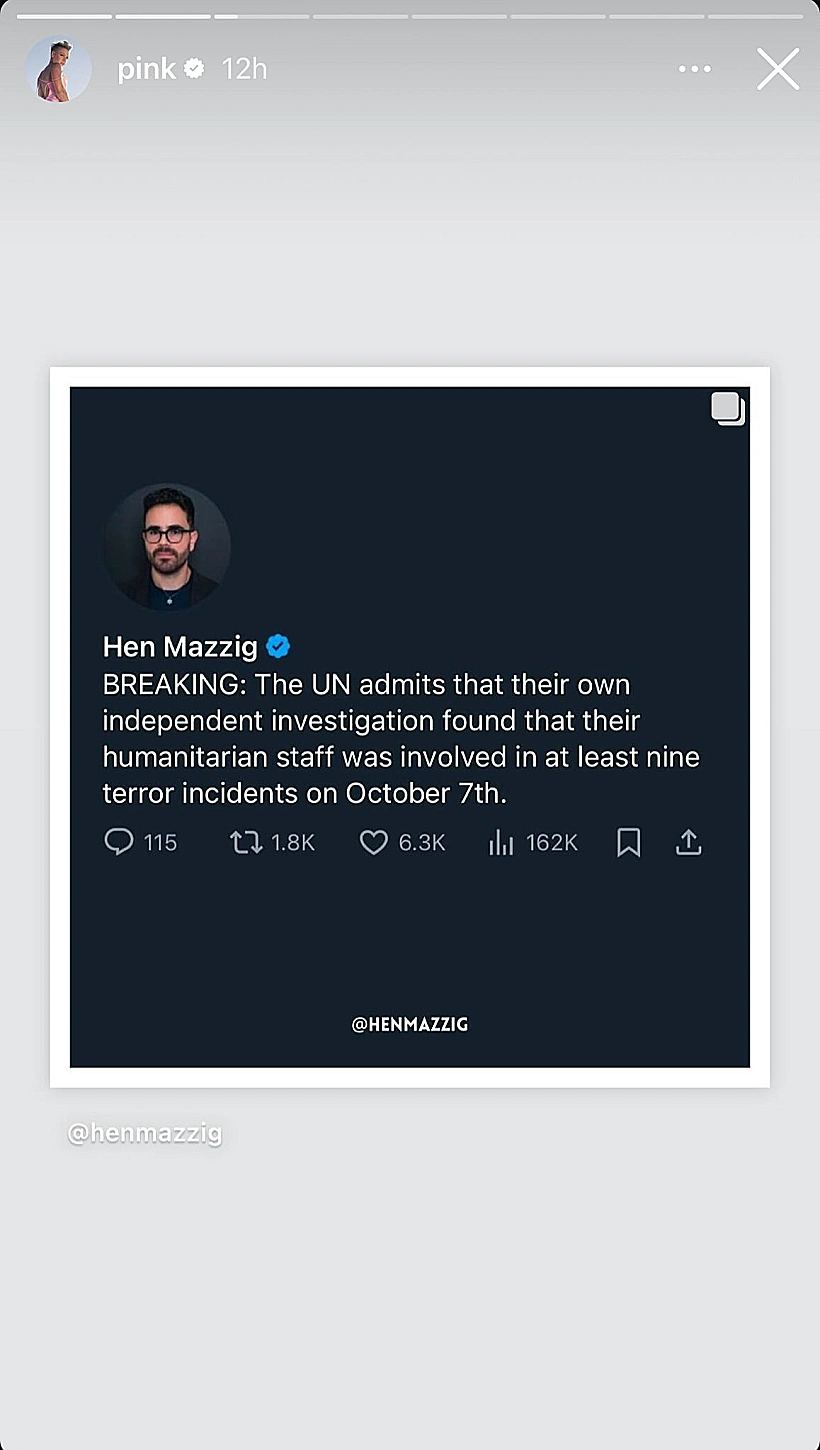This screenshot has width=820, height=1450.
Task: Click the reply comment bubble icon
Action: click(119, 842)
